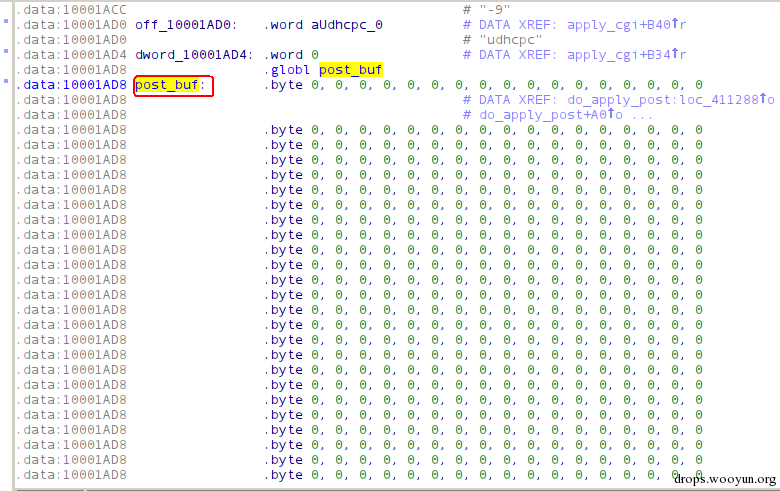
Task: Click the .globl directive keyword
Action: (288, 70)
